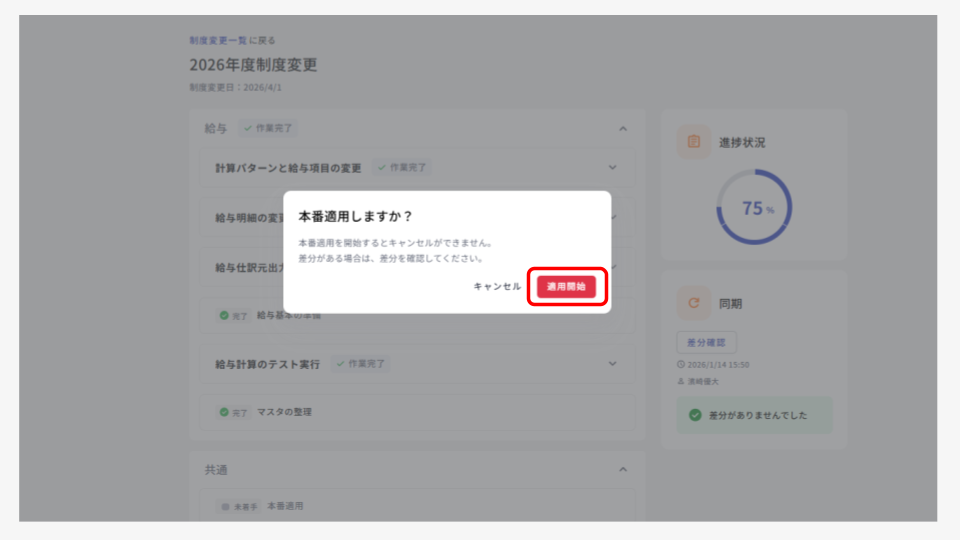Click the 差分確認 button
Viewport: 960px width, 540px height.
click(706, 343)
